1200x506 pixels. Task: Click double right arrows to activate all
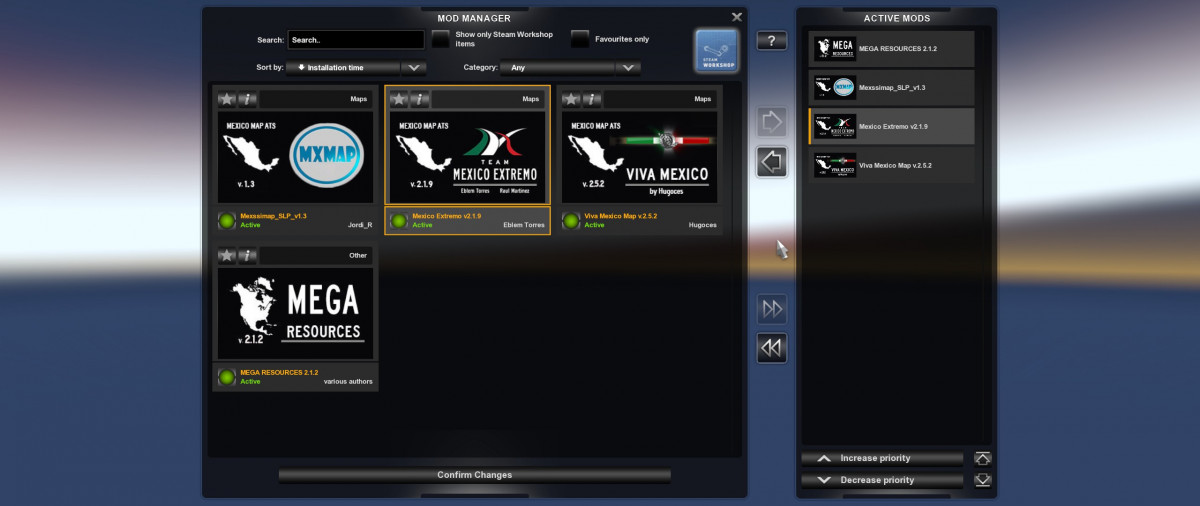tap(771, 309)
